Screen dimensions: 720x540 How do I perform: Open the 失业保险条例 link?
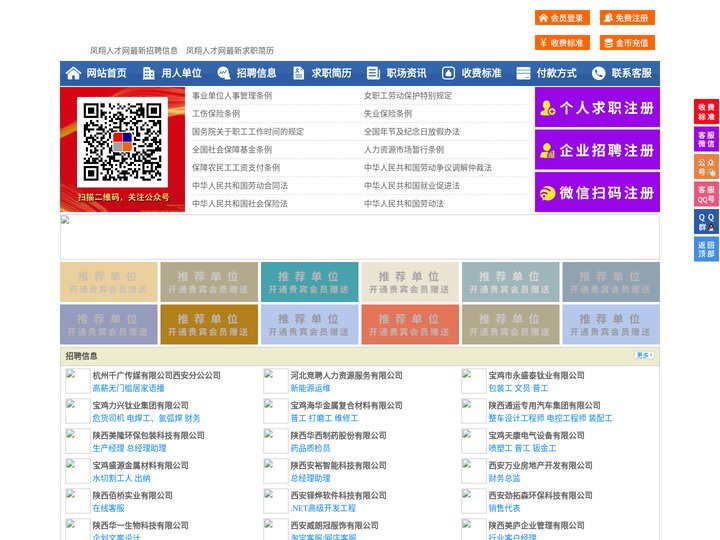pos(388,113)
